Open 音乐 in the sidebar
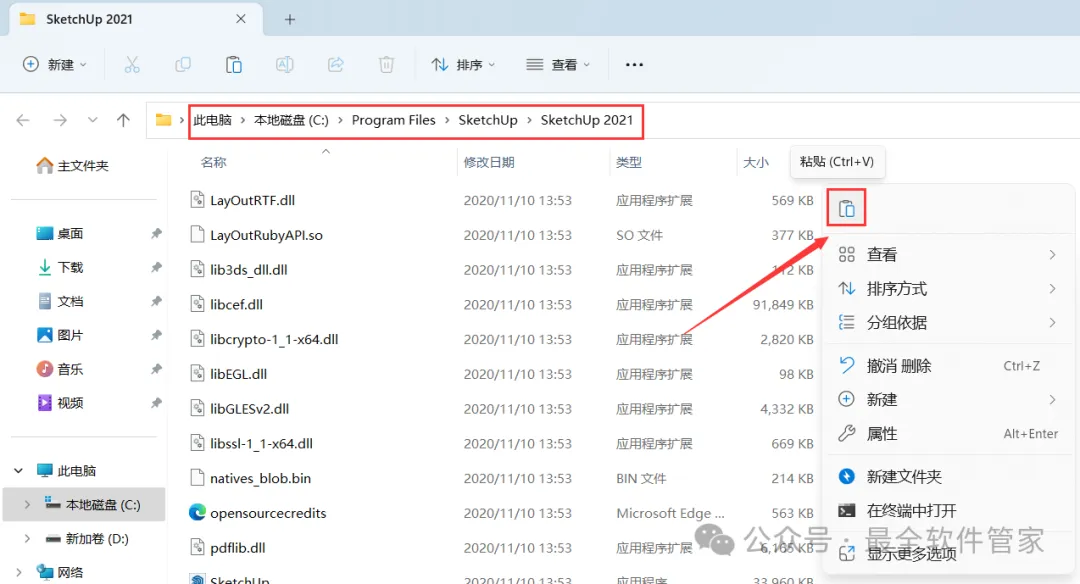 point(60,368)
